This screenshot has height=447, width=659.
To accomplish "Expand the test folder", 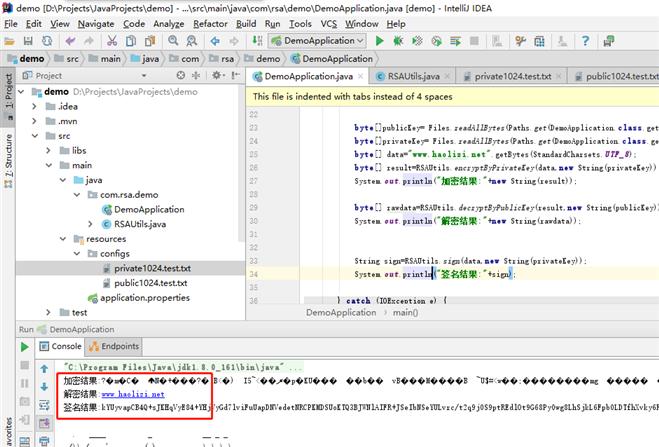I will point(48,312).
